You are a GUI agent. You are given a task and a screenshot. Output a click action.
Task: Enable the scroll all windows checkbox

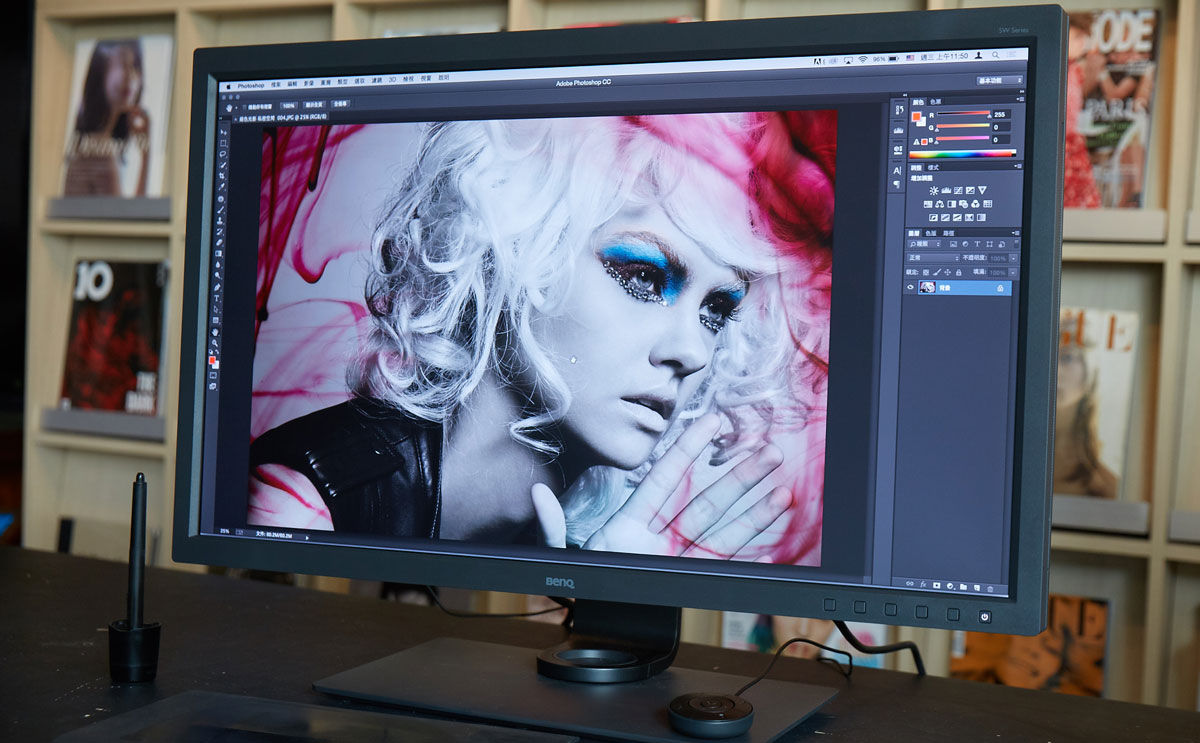click(x=245, y=107)
